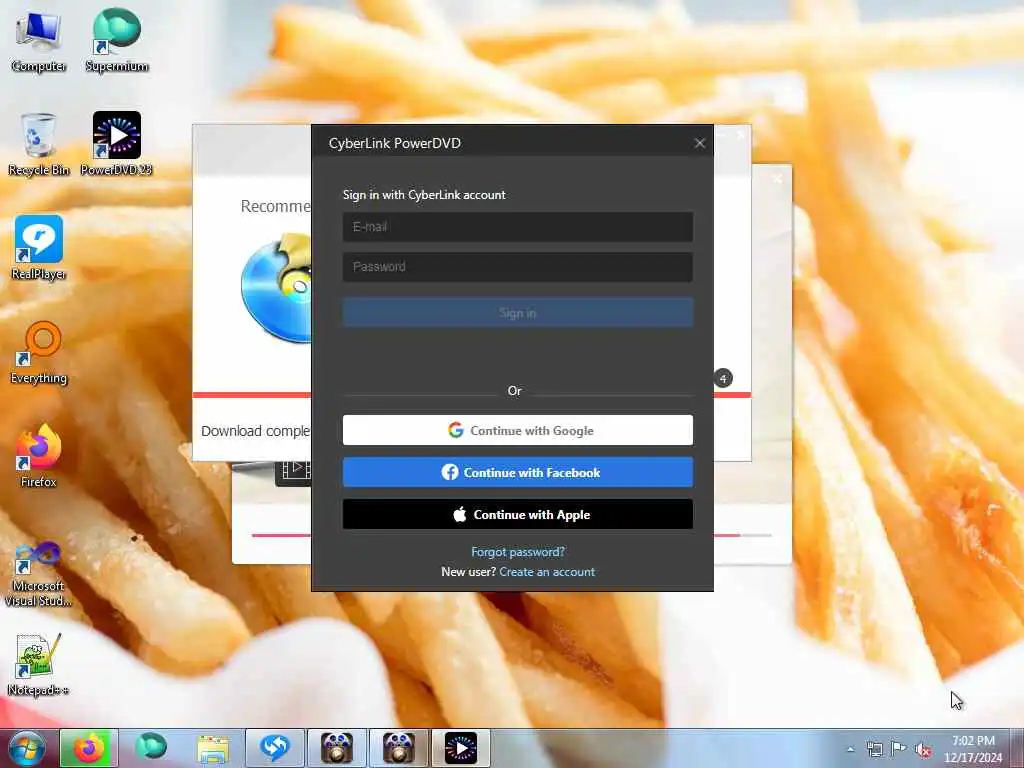Select the Microsoft Visual Studio shortcut
Viewport: 1024px width, 768px height.
pos(38,575)
